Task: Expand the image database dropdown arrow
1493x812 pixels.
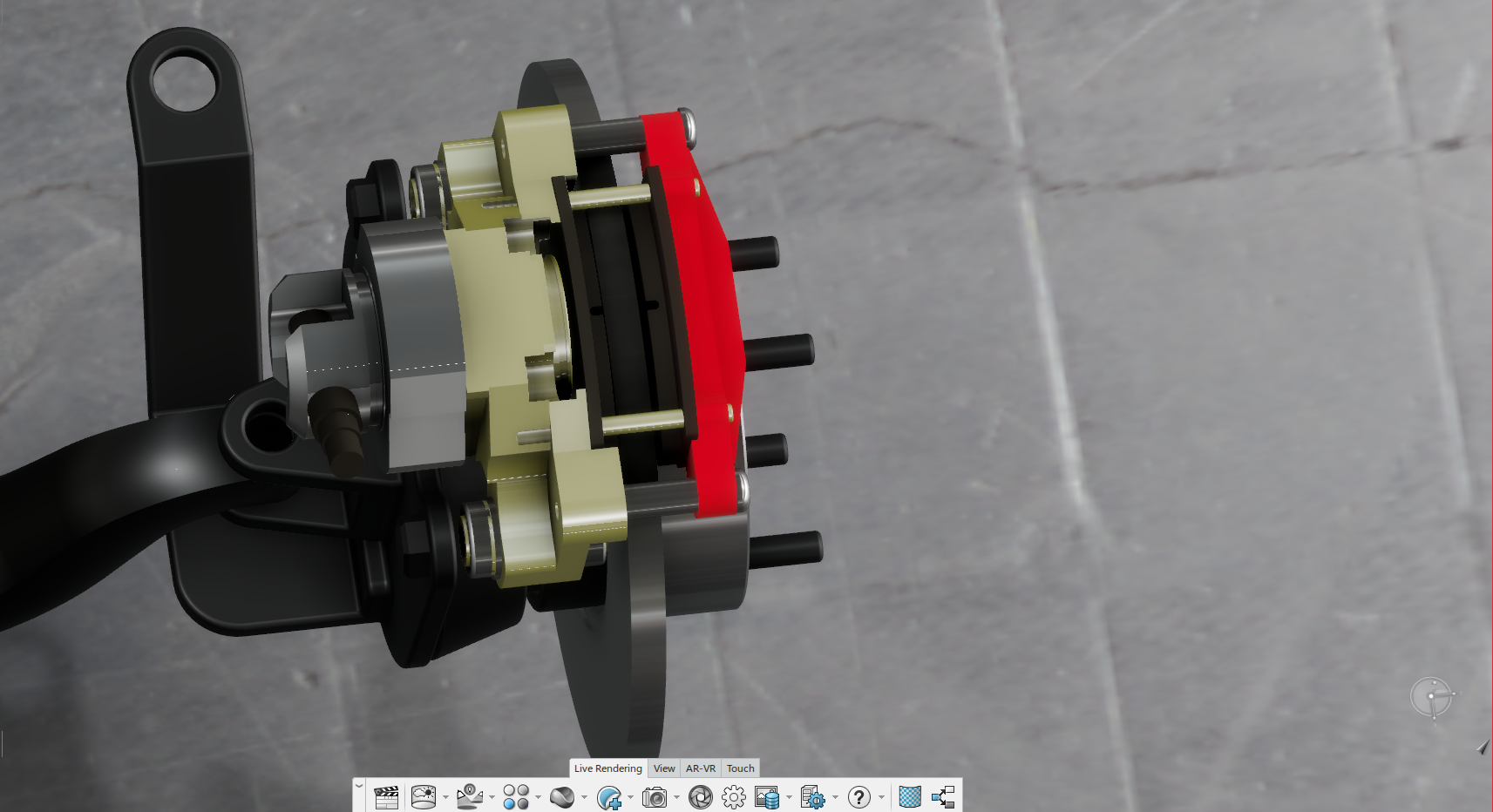Action: pos(789,797)
